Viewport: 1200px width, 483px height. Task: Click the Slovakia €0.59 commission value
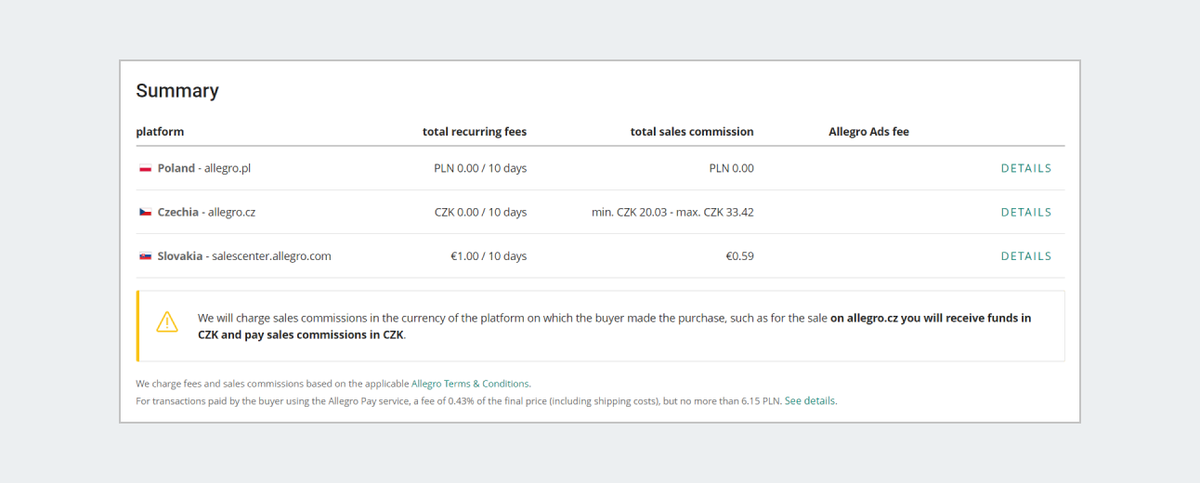(740, 257)
